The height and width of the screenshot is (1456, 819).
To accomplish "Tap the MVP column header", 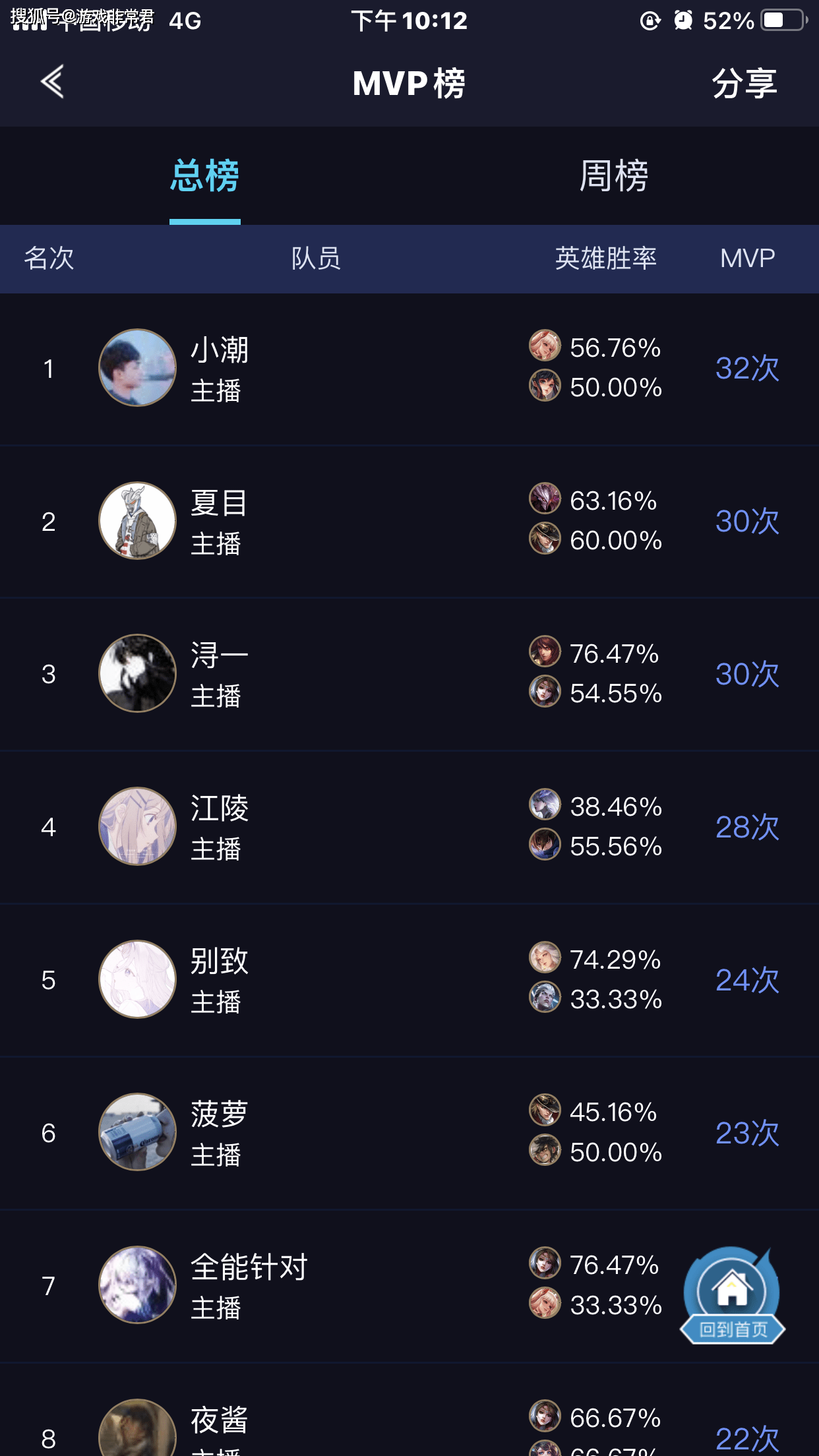I will [747, 258].
